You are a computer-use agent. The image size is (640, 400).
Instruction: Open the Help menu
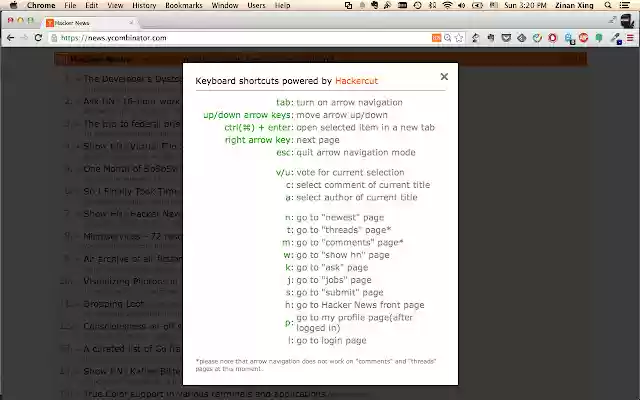(282, 5)
